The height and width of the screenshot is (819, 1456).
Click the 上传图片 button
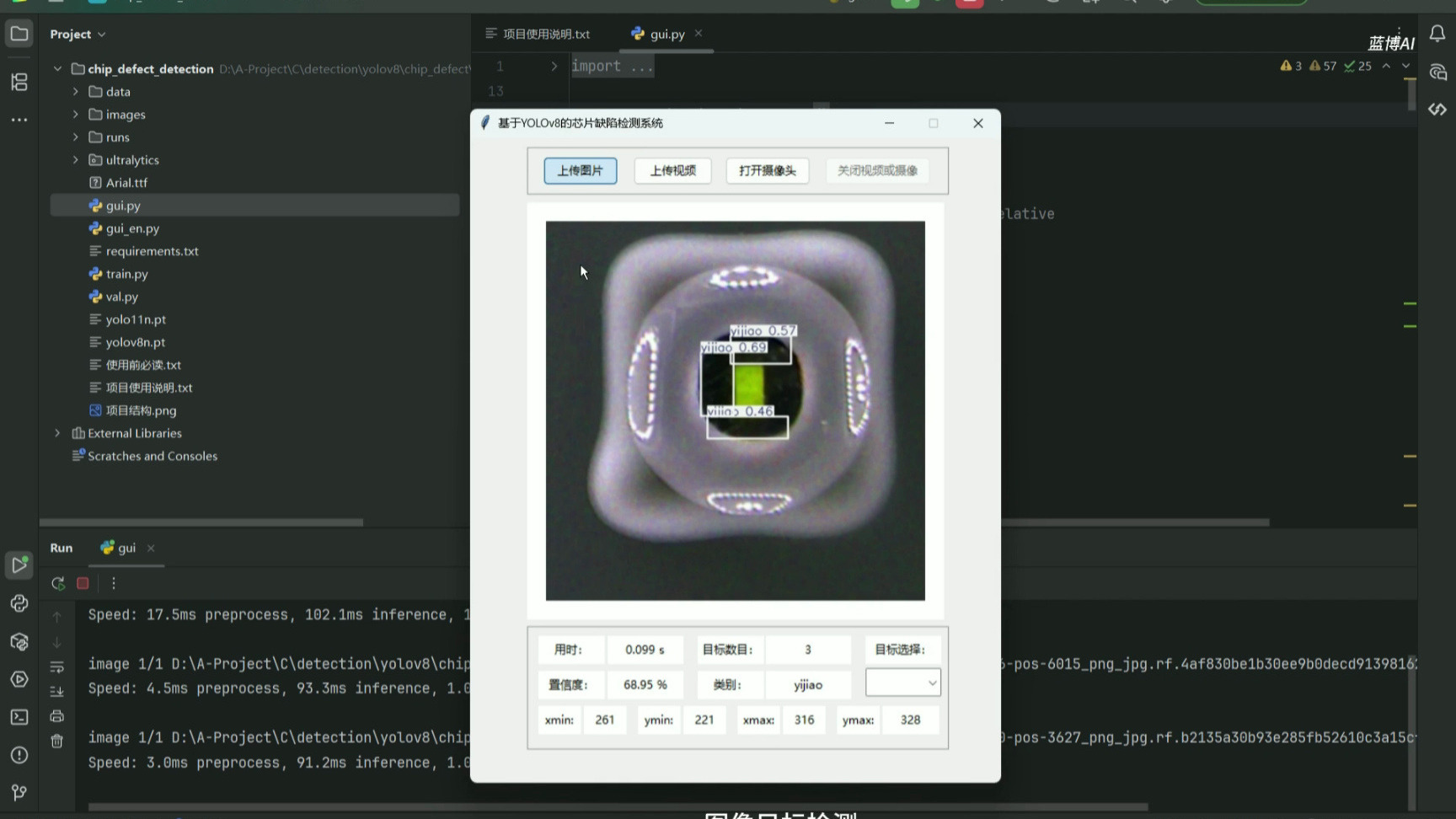pos(581,170)
